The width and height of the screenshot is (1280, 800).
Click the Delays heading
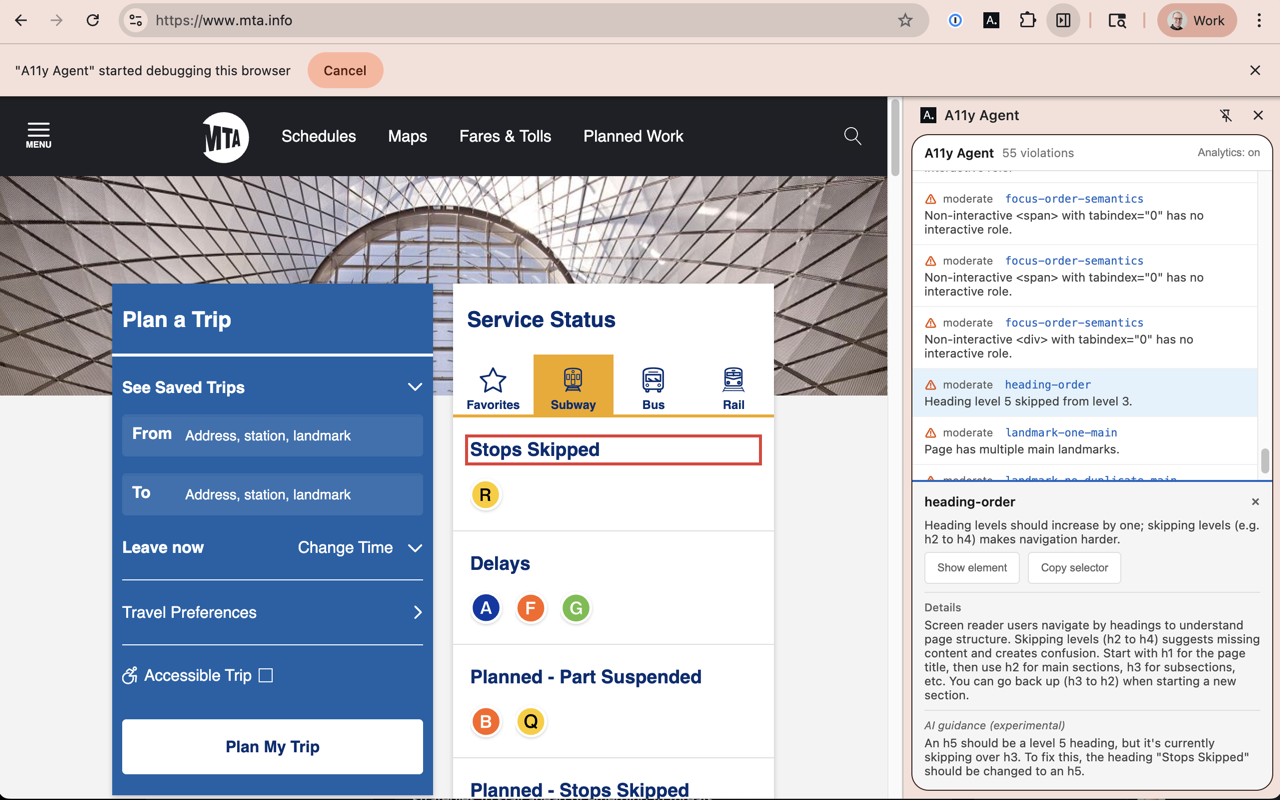click(x=500, y=564)
